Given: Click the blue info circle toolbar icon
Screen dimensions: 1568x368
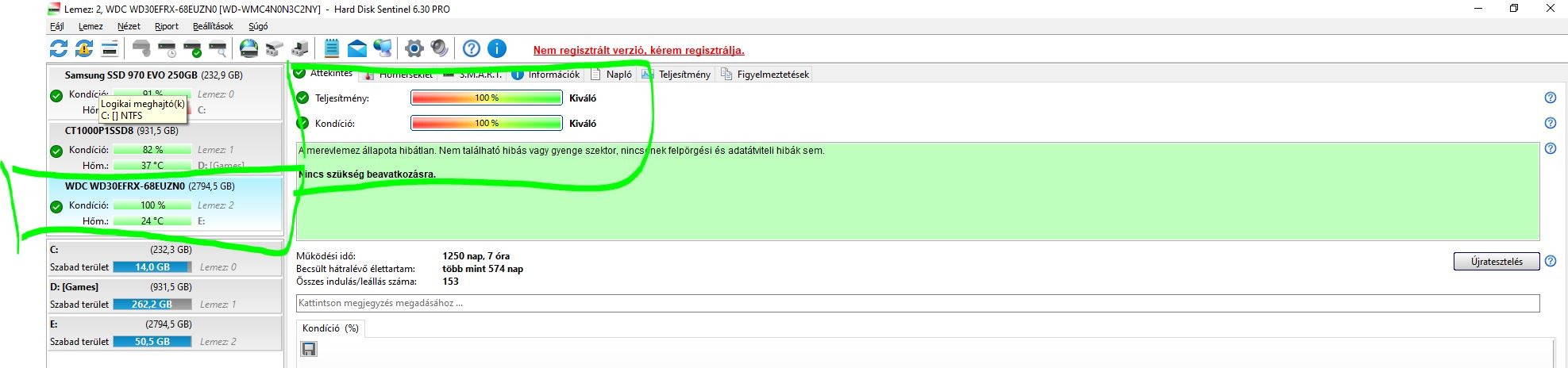Looking at the screenshot, I should [496, 48].
